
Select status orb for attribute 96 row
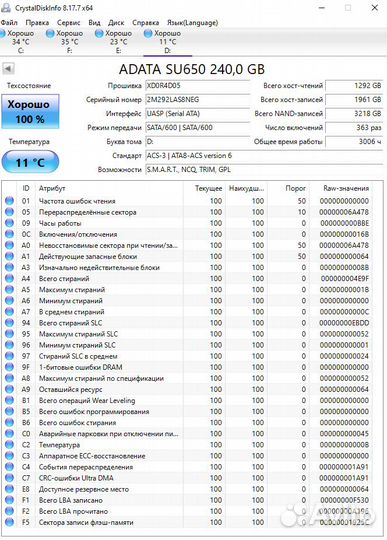pyautogui.click(x=9, y=345)
